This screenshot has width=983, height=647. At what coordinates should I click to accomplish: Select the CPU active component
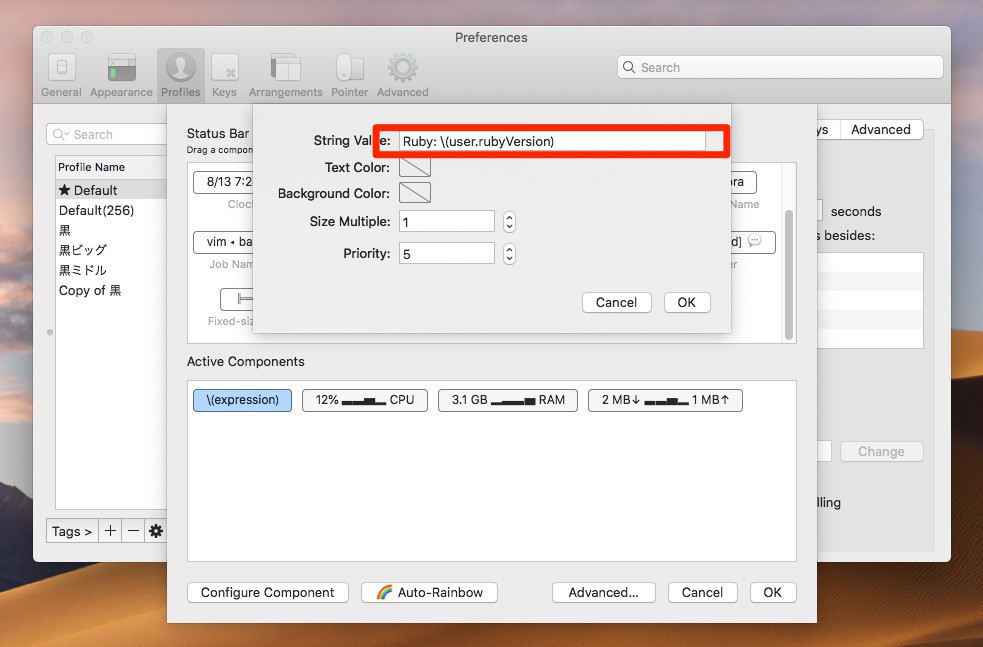click(365, 400)
